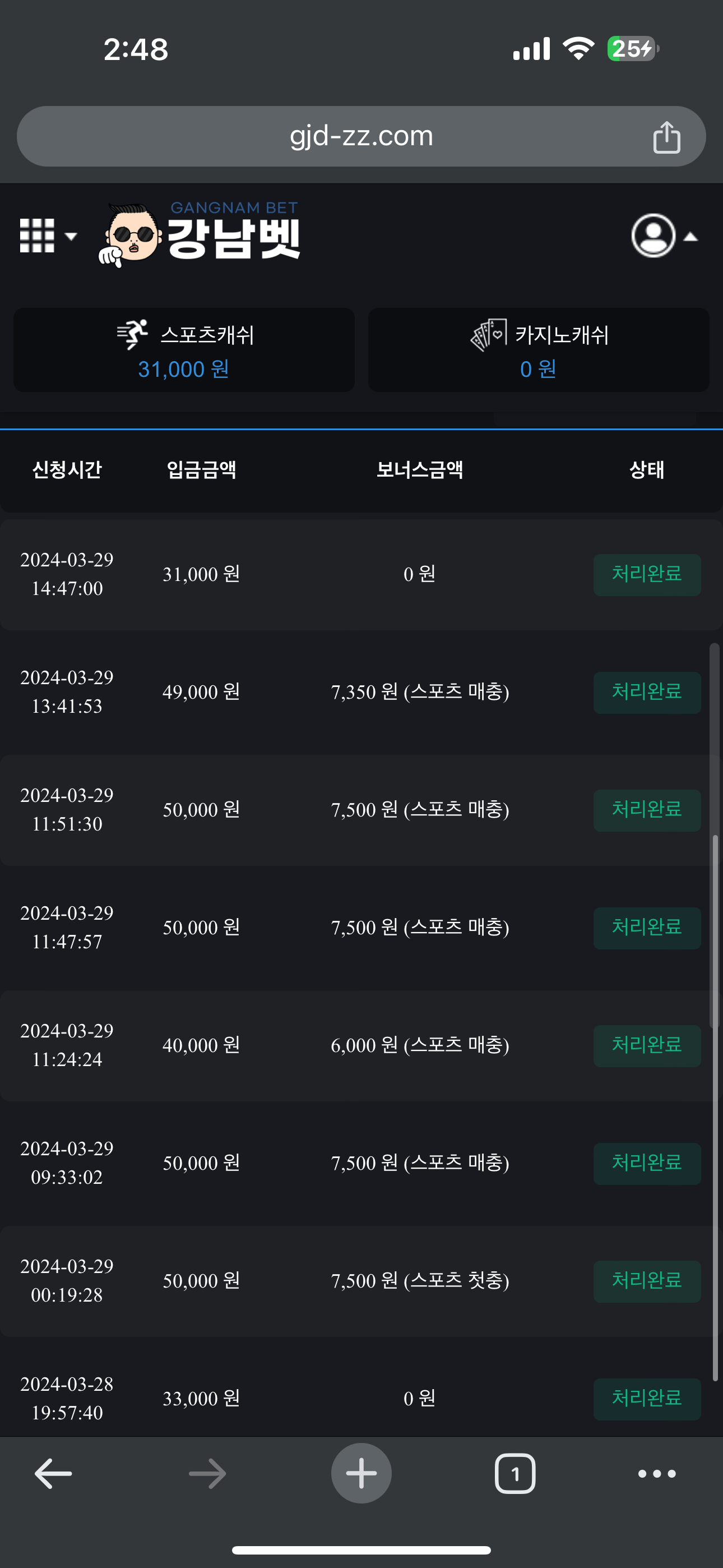The width and height of the screenshot is (723, 1568).
Task: Select the 스포츠캐쉬 balance tab
Action: click(184, 350)
